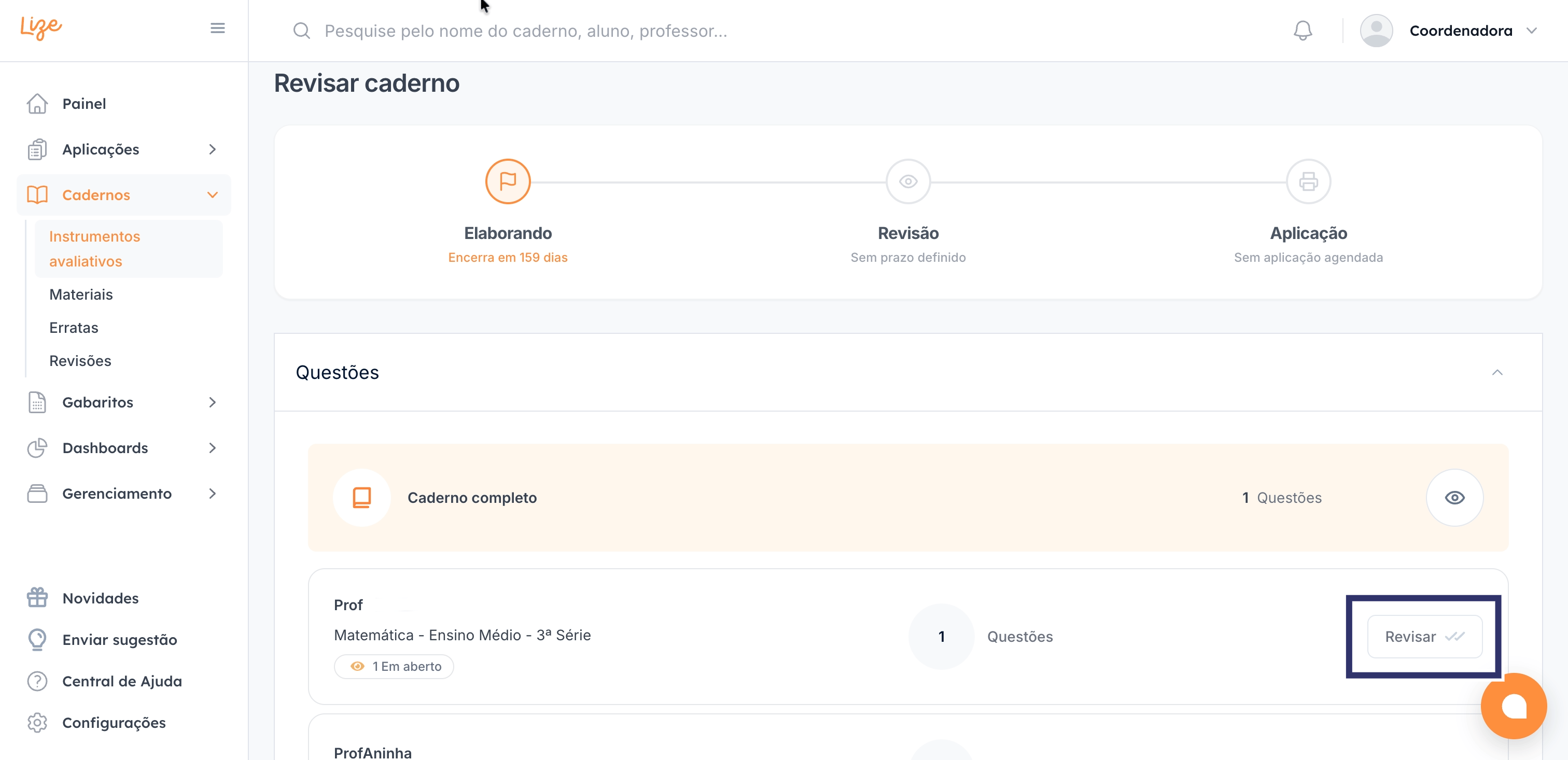Image resolution: width=1568 pixels, height=760 pixels.
Task: Click the Aplicações menu label
Action: [101, 149]
